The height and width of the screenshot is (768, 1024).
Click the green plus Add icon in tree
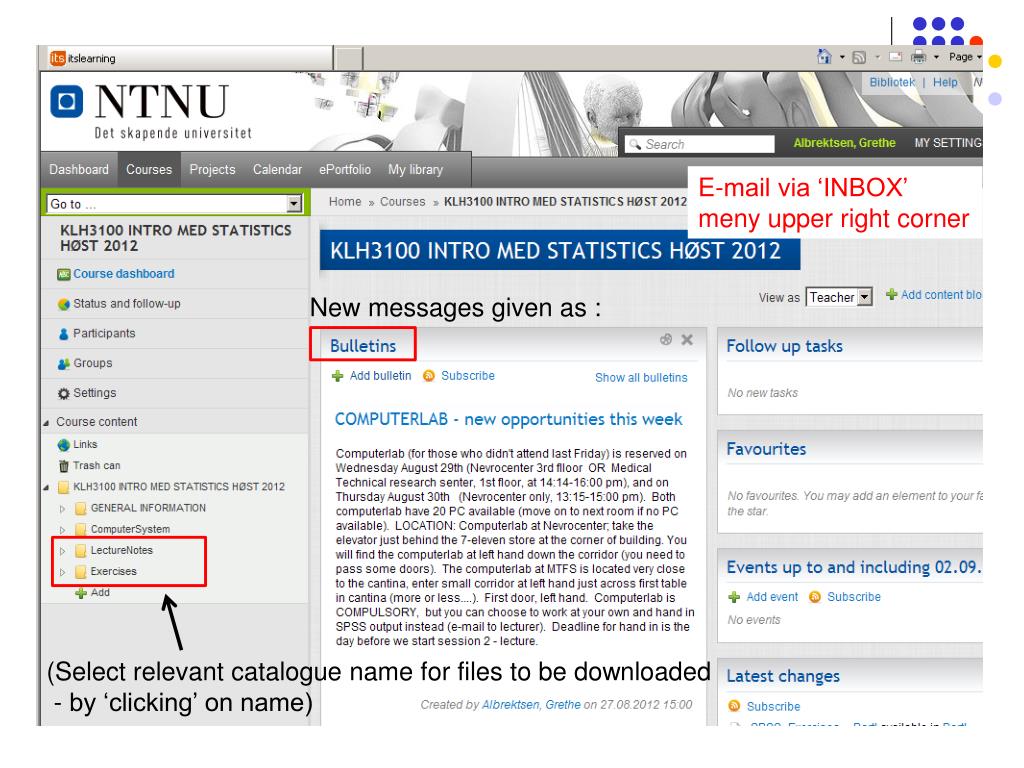81,593
